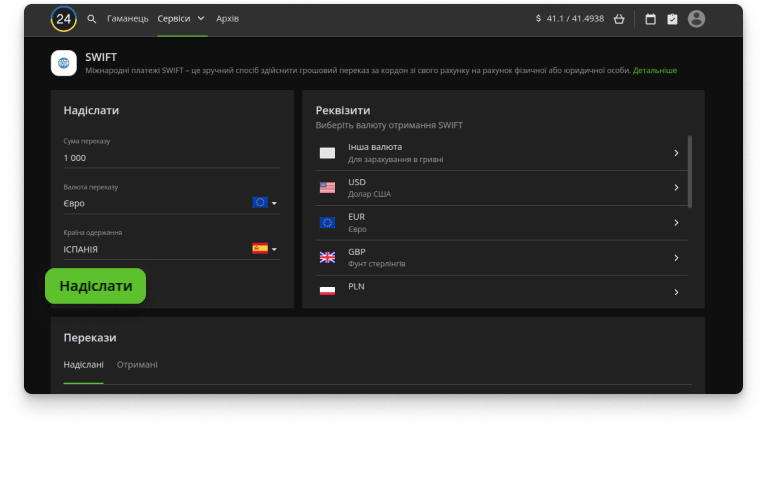The image size is (767, 498).
Task: Expand the ІСПАНІЯ country dropdown
Action: [265, 249]
